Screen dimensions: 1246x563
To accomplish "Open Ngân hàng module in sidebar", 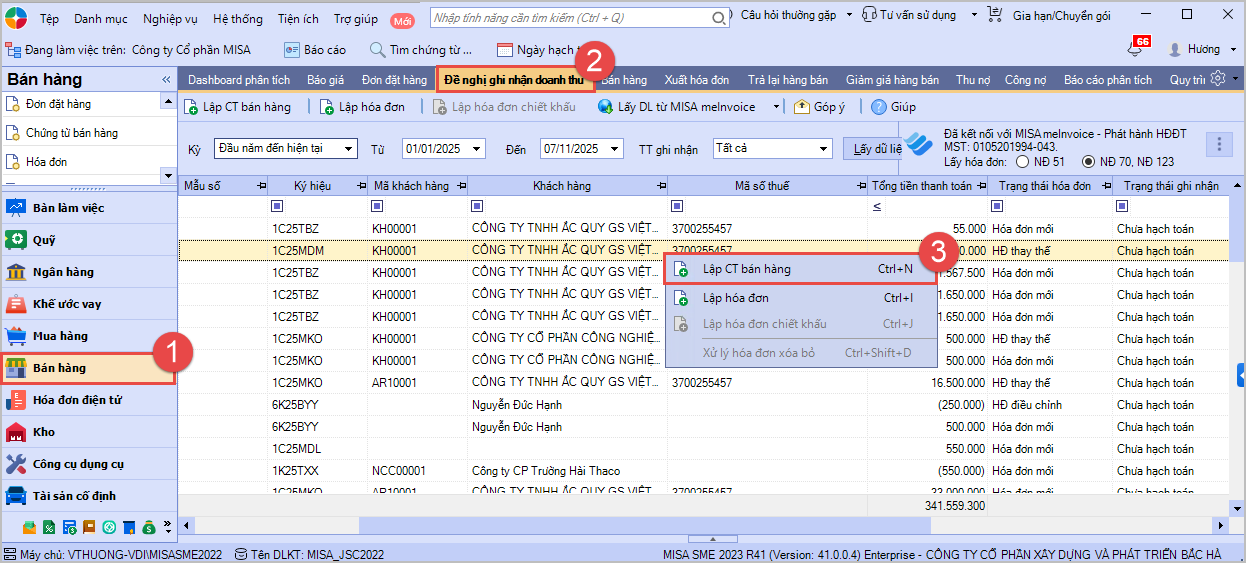I will [x=62, y=272].
